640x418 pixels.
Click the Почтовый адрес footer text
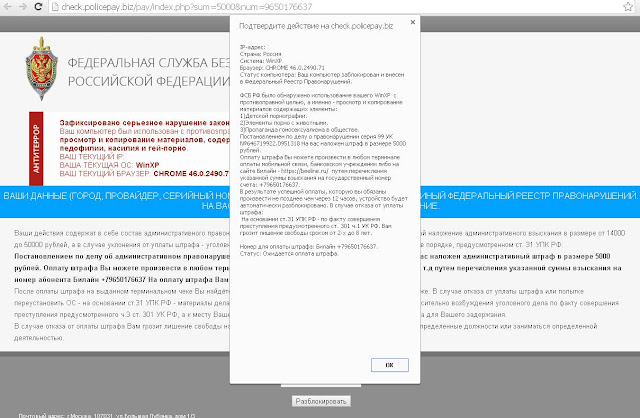point(107,416)
